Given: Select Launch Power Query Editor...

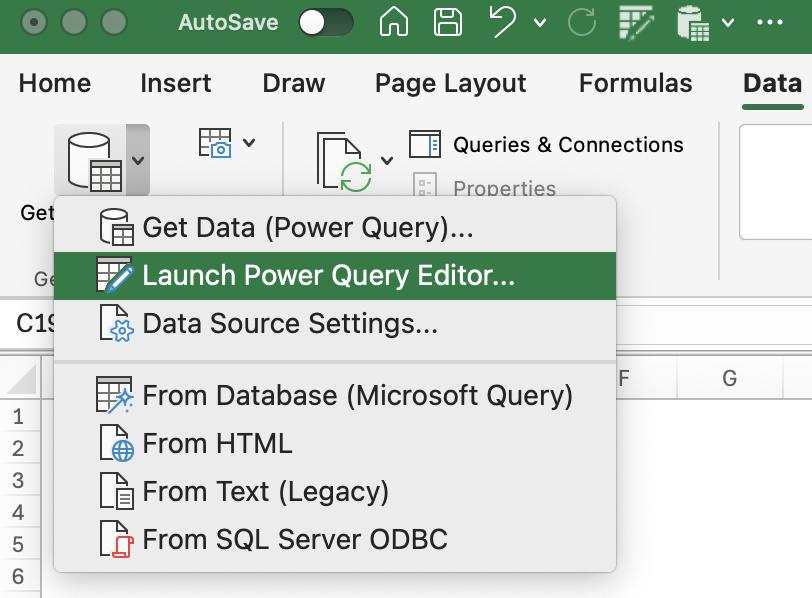Looking at the screenshot, I should click(335, 275).
